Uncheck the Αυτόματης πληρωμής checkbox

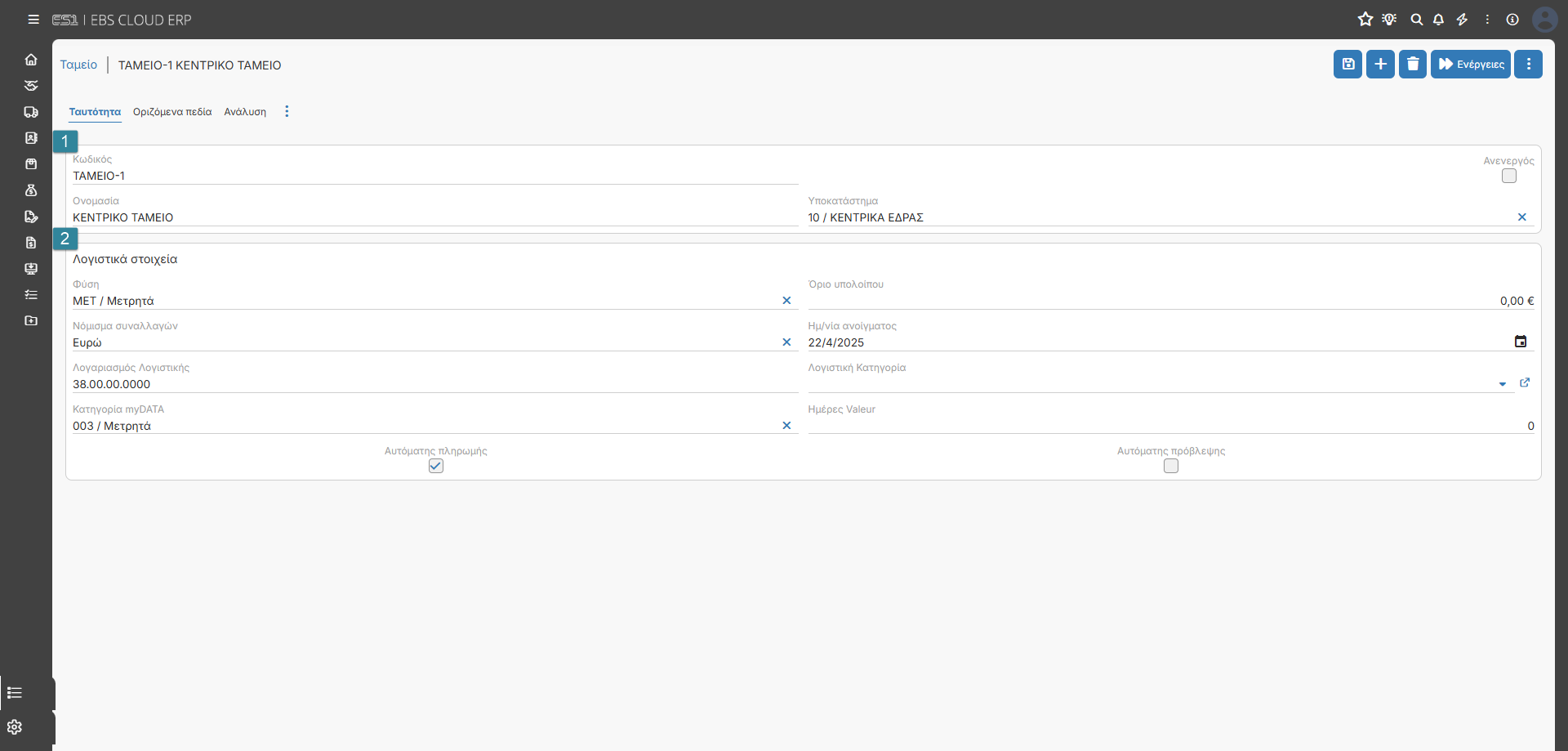coord(436,466)
